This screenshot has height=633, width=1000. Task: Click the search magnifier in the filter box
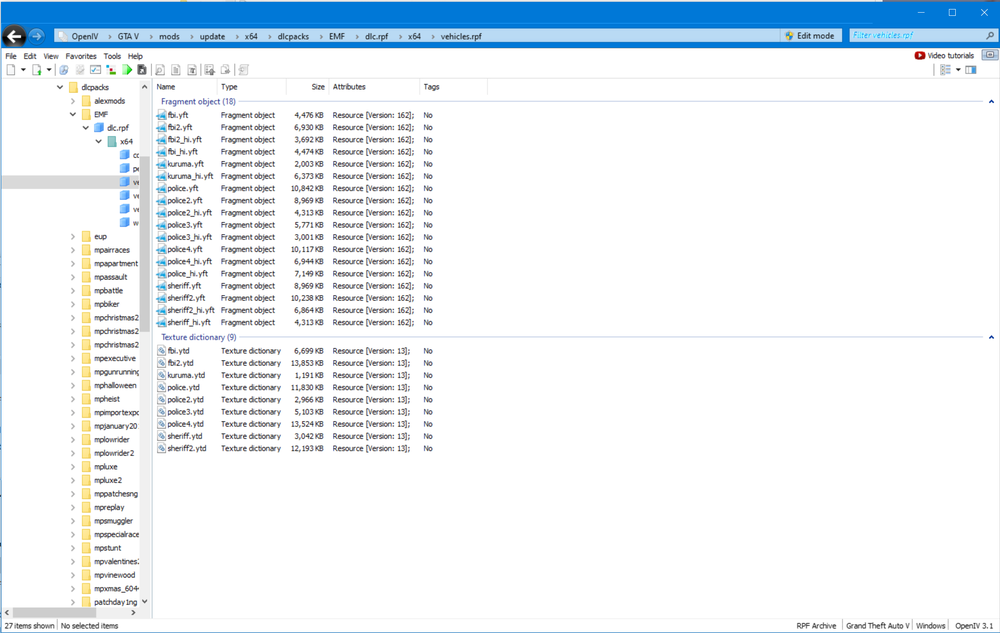click(x=991, y=35)
